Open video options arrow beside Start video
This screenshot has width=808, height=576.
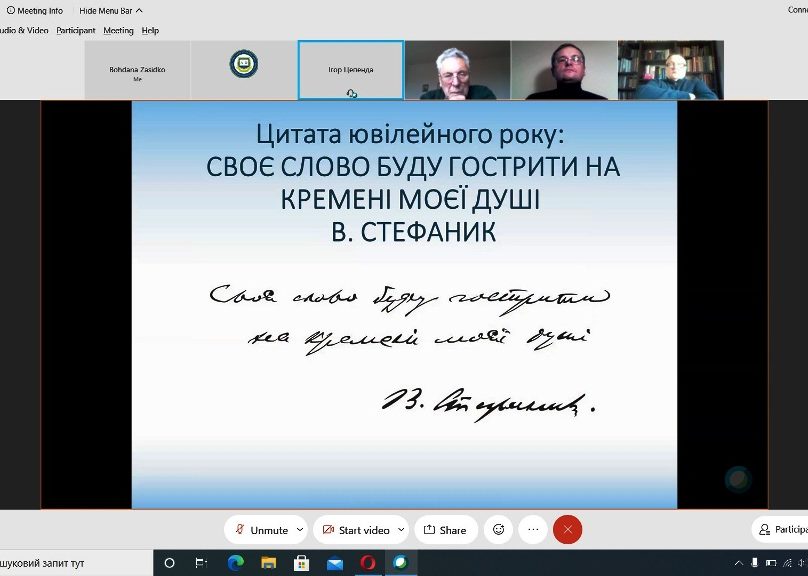click(x=401, y=530)
